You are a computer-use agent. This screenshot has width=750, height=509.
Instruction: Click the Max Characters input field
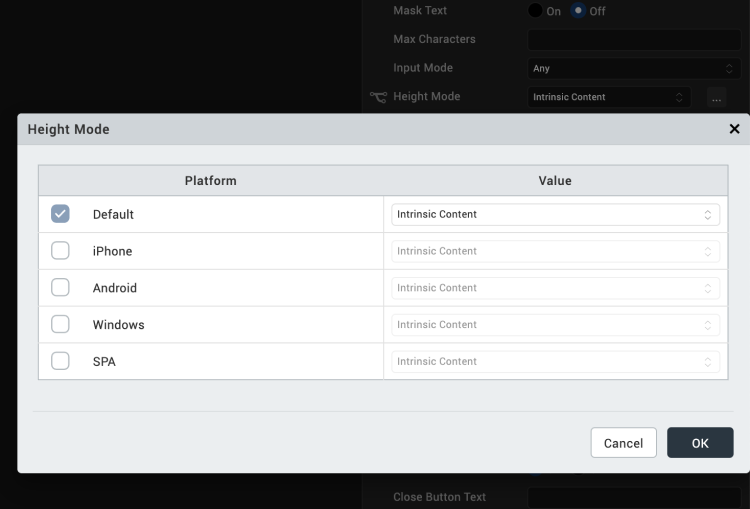[634, 40]
